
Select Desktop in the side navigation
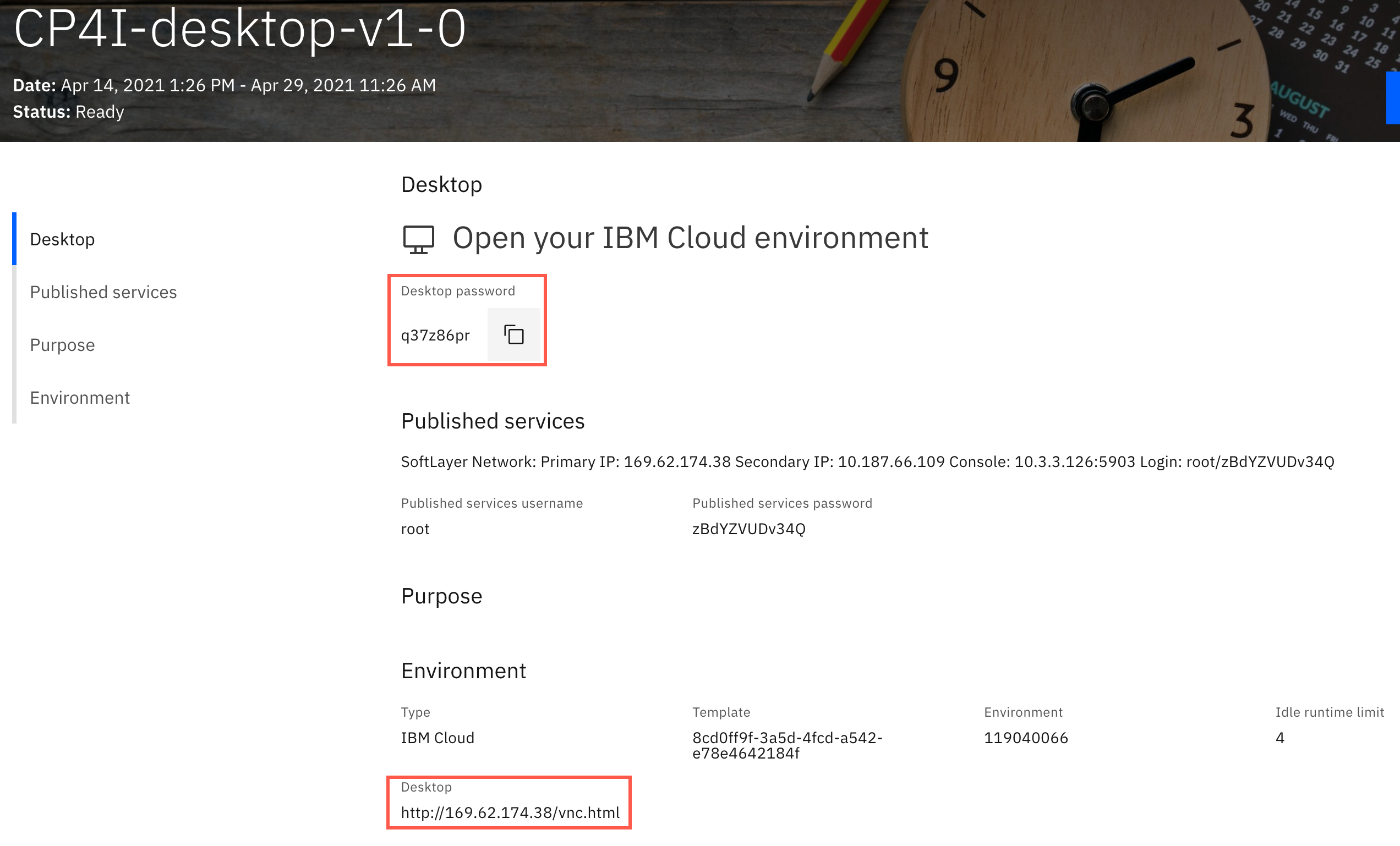pos(63,239)
